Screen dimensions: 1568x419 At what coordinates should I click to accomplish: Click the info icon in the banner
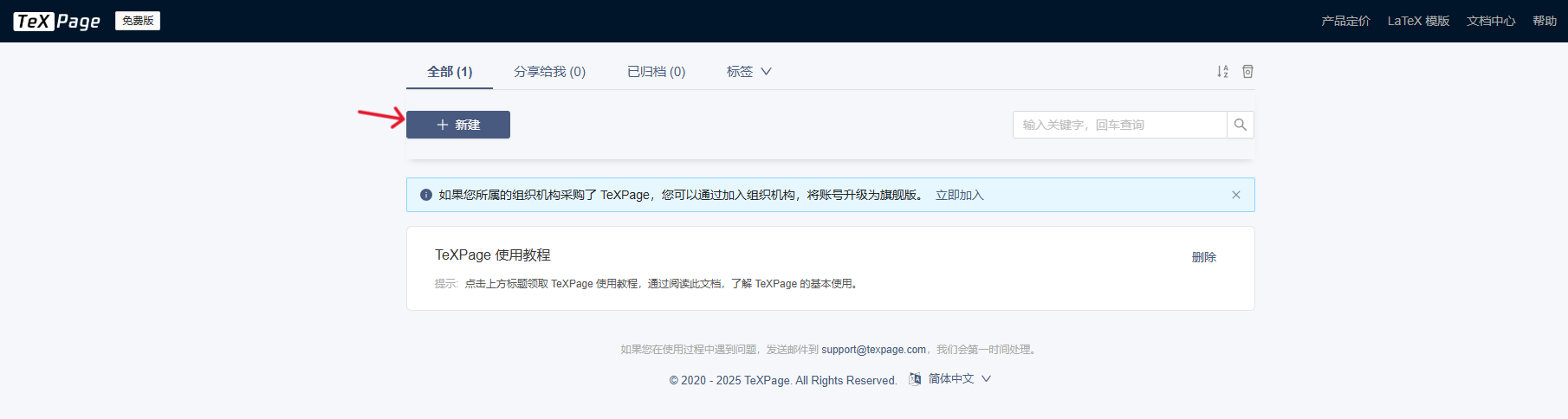click(426, 195)
